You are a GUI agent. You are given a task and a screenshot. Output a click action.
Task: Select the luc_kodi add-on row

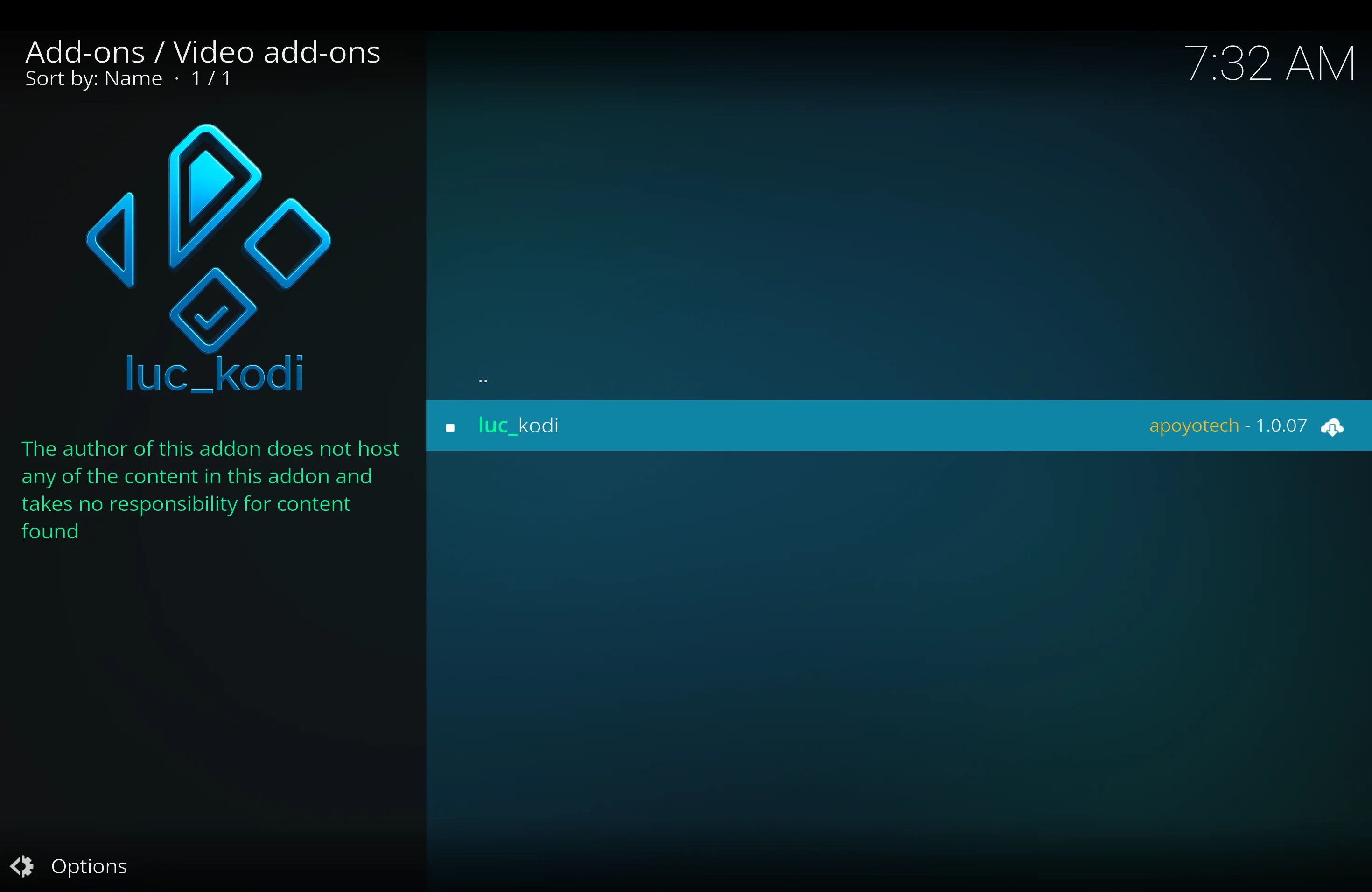[x=899, y=425]
